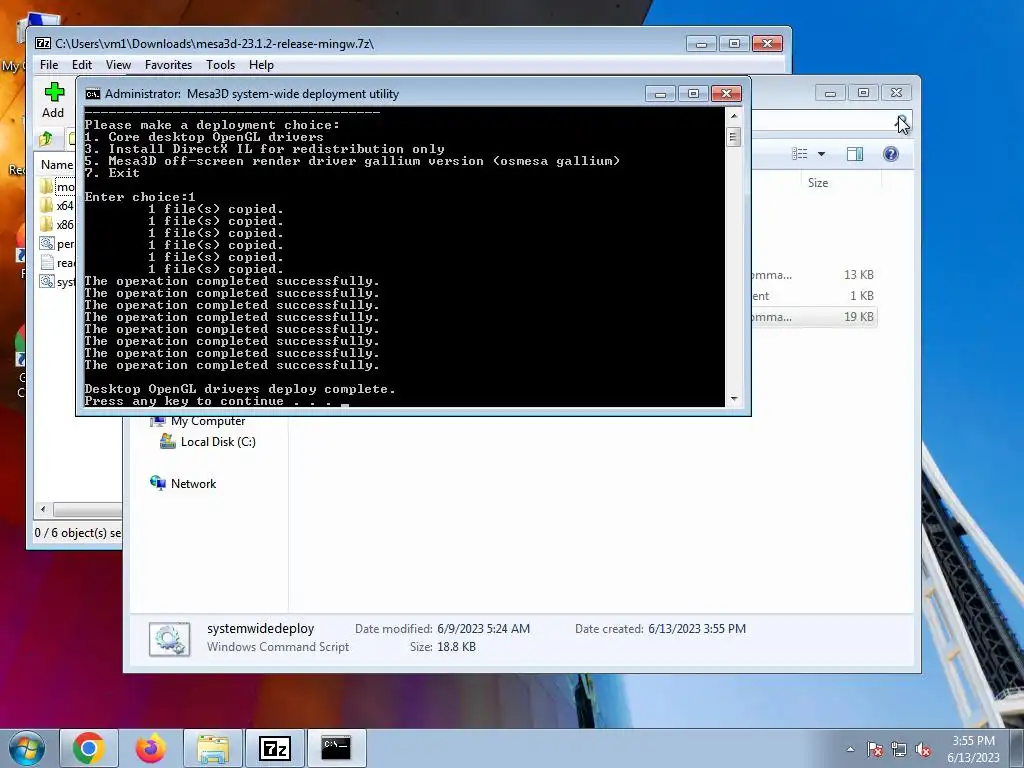Click the muted volume tray icon

pos(923,749)
